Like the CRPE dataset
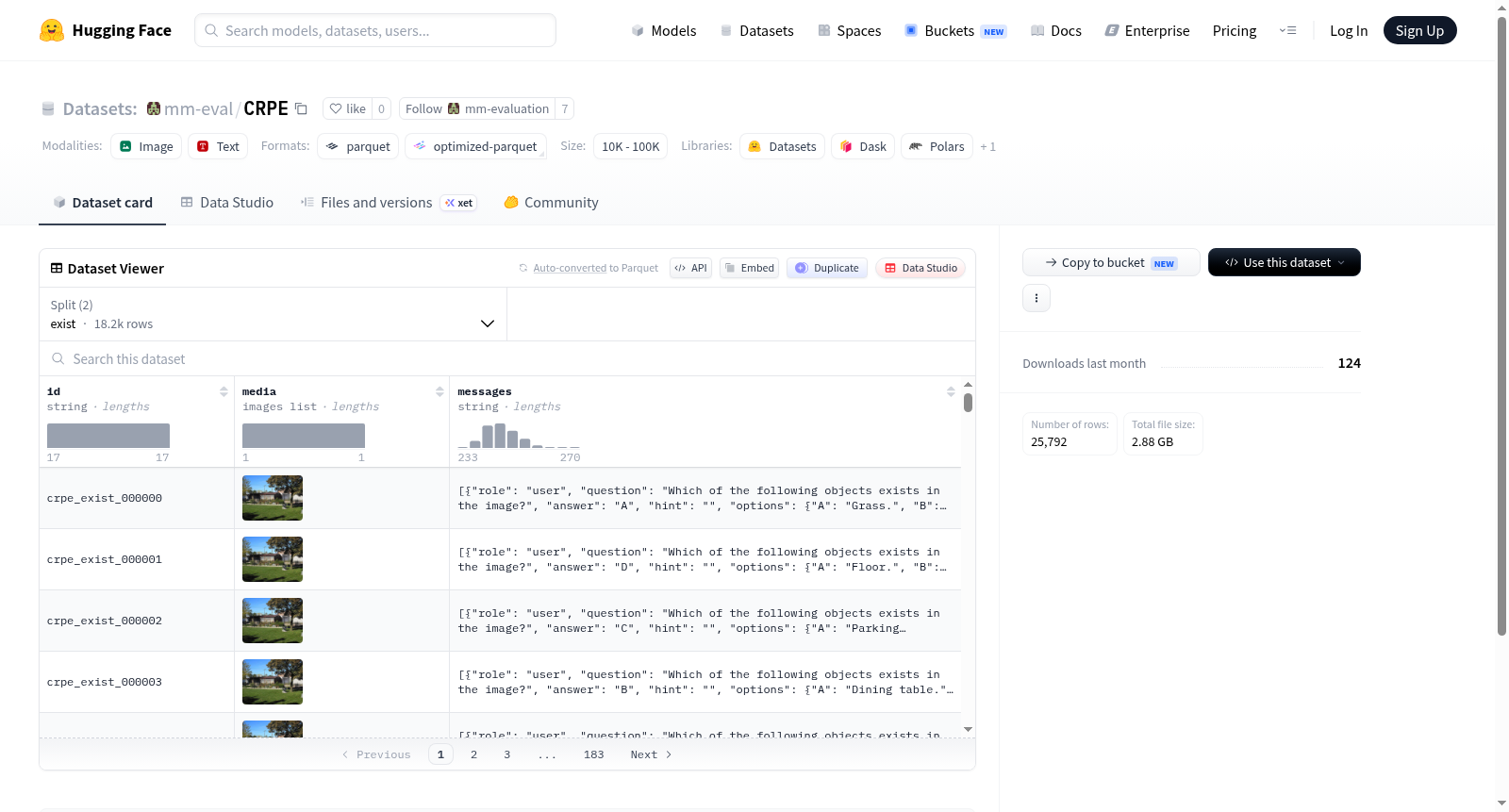 [x=347, y=108]
